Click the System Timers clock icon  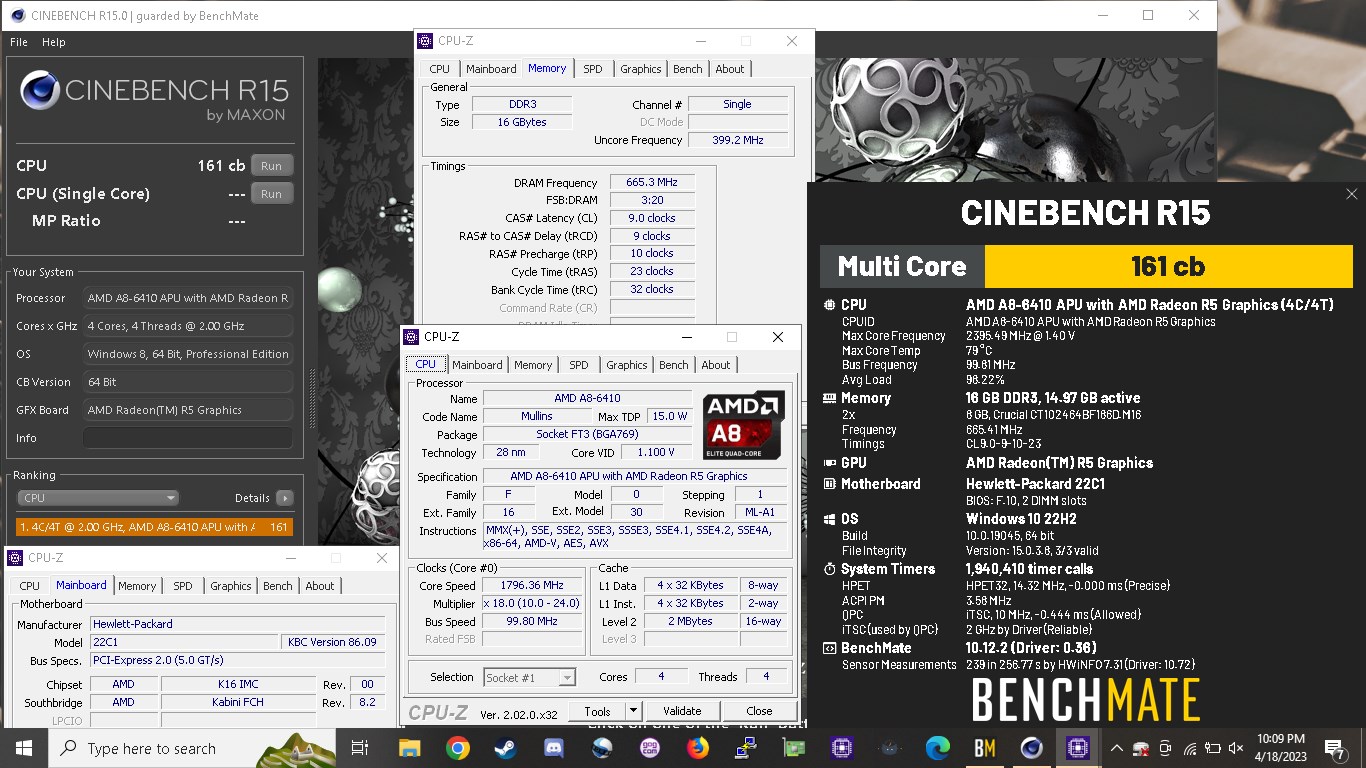click(828, 569)
